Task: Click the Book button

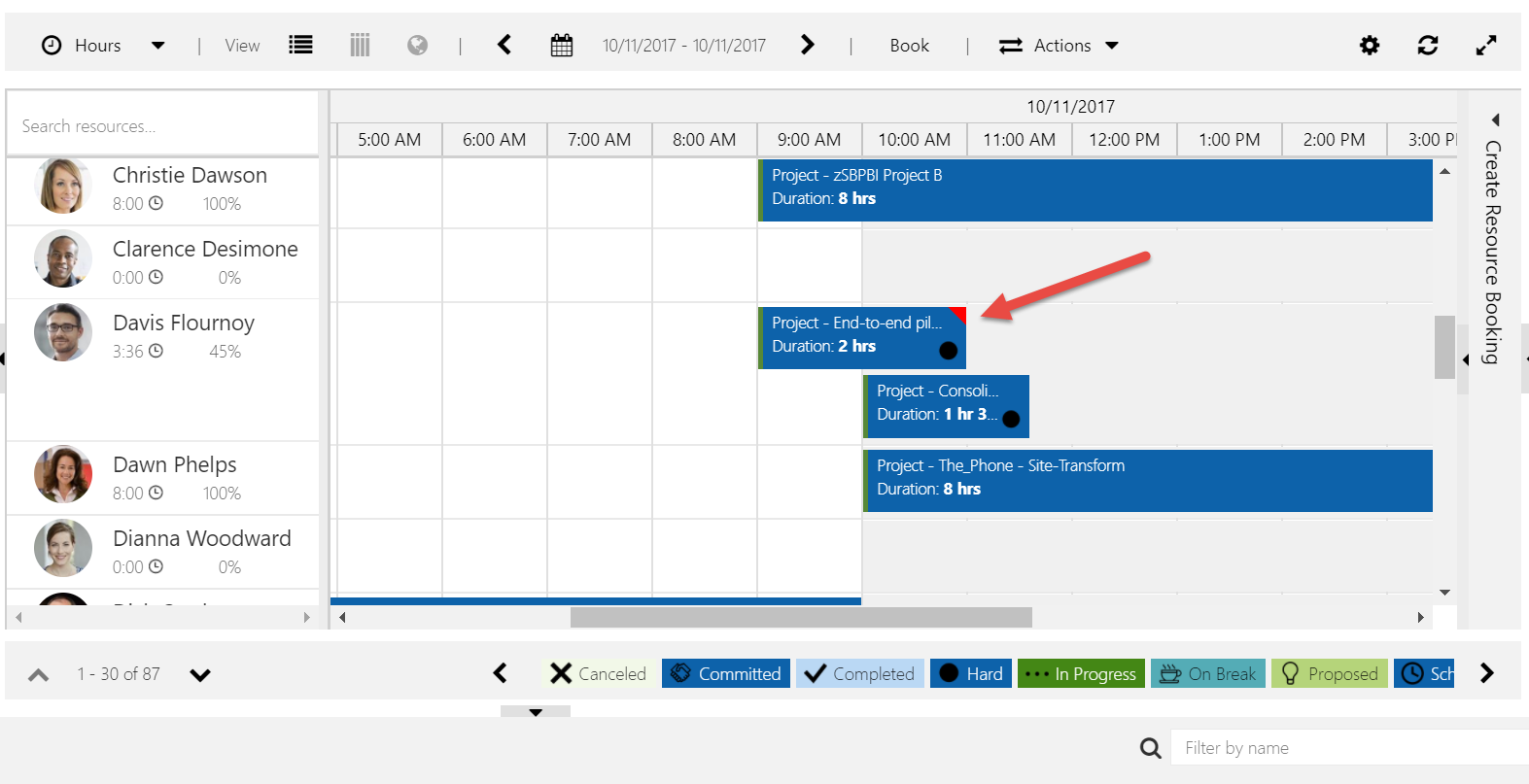Action: tap(909, 46)
